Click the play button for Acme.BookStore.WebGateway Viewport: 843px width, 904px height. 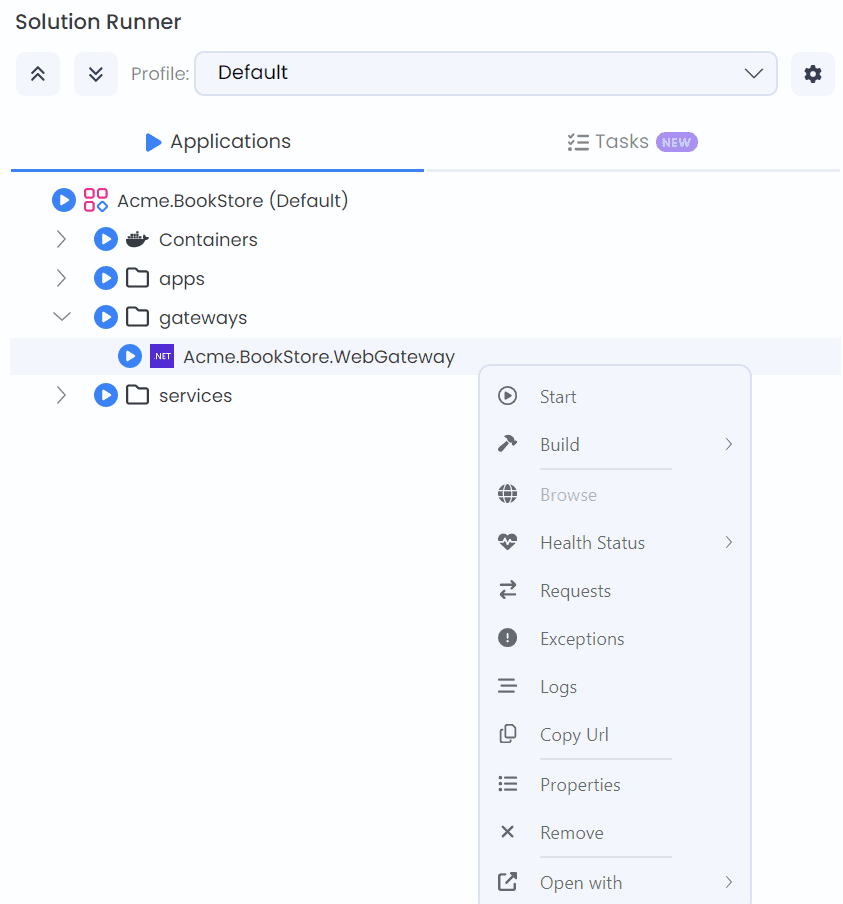click(x=129, y=356)
